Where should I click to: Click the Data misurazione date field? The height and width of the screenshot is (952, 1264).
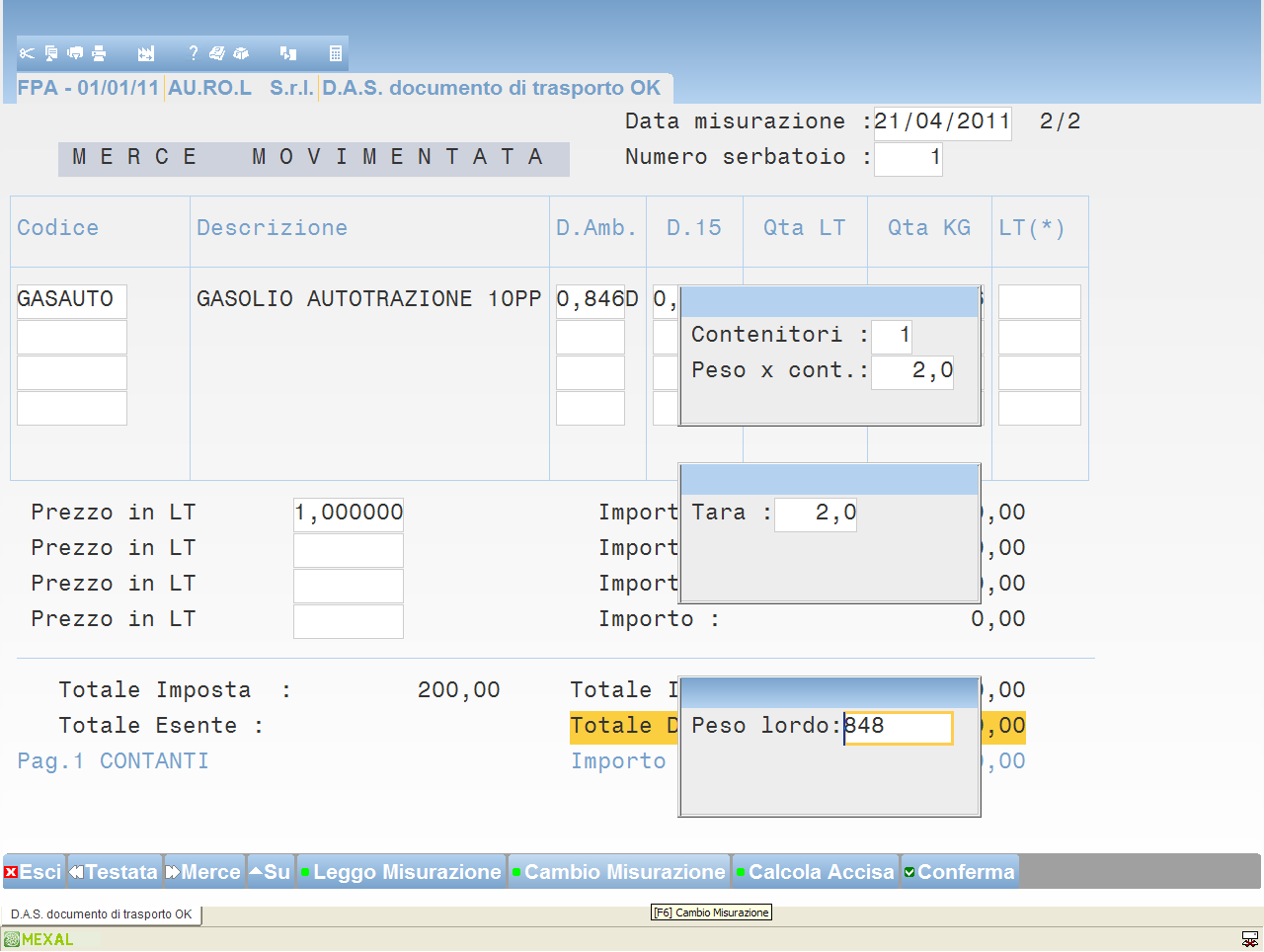pos(942,122)
